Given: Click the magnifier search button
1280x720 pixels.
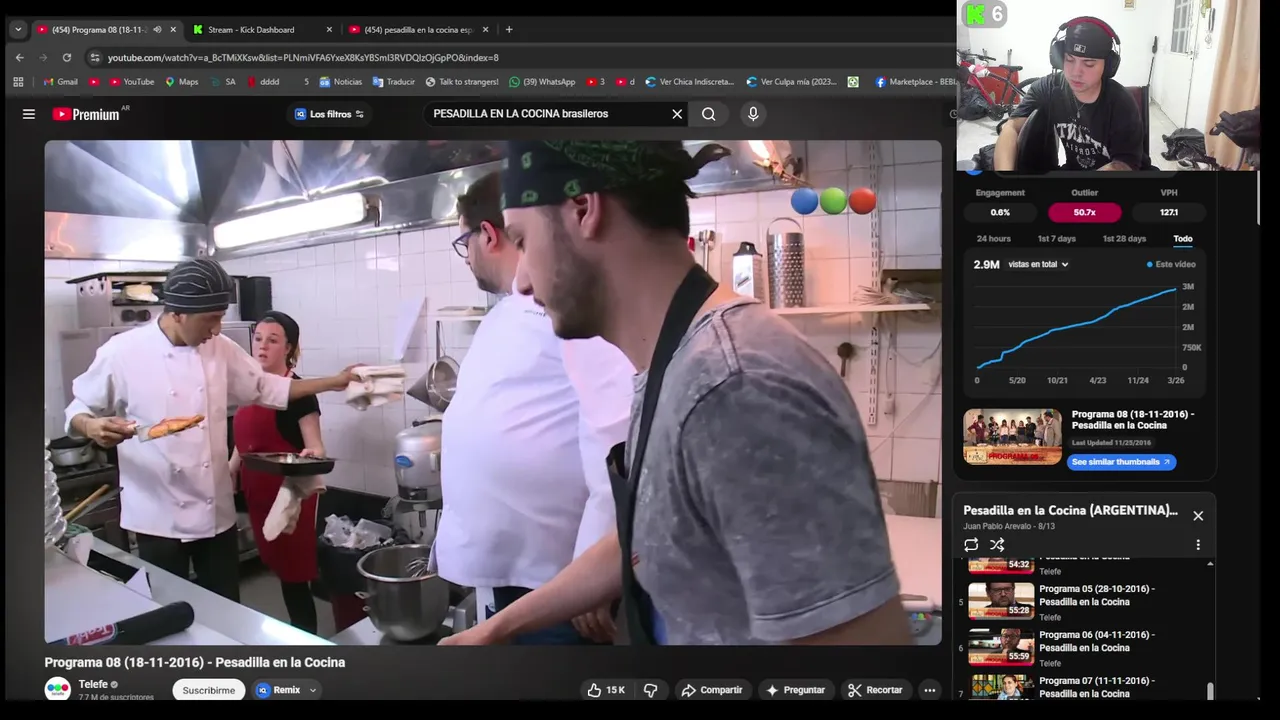Looking at the screenshot, I should click(x=709, y=114).
